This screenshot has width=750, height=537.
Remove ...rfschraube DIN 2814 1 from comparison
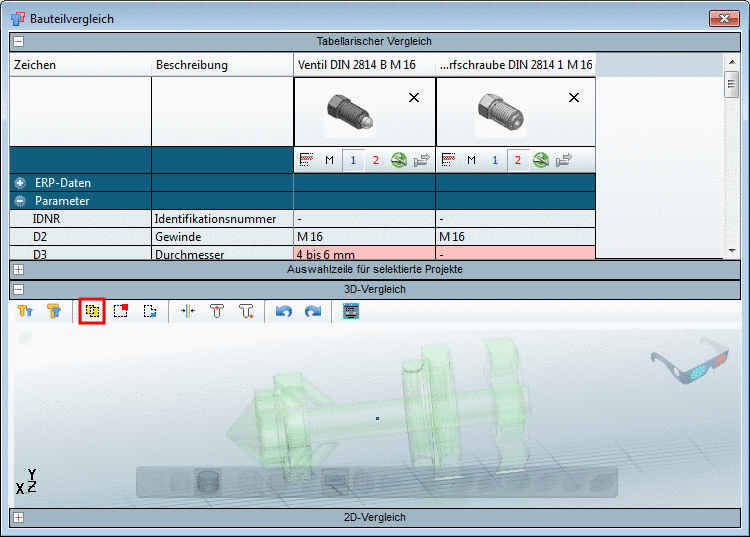pyautogui.click(x=574, y=98)
